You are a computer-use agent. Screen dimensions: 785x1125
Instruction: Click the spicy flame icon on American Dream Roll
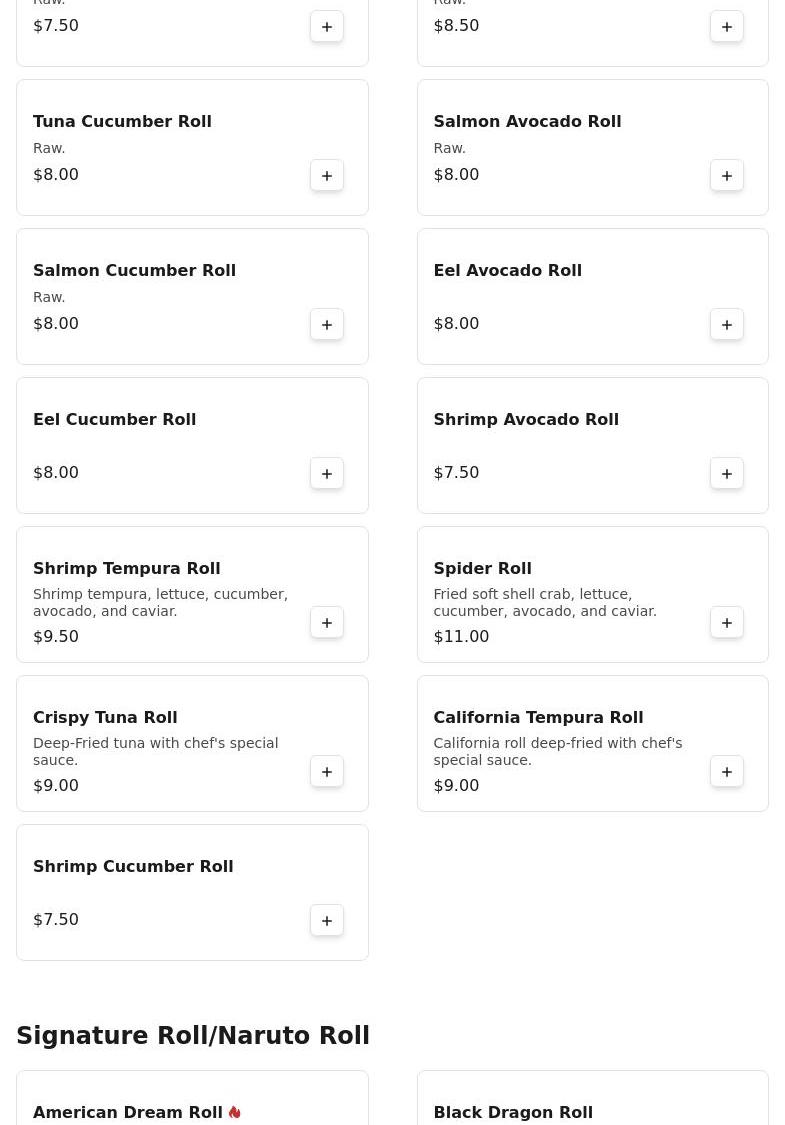coord(235,1112)
